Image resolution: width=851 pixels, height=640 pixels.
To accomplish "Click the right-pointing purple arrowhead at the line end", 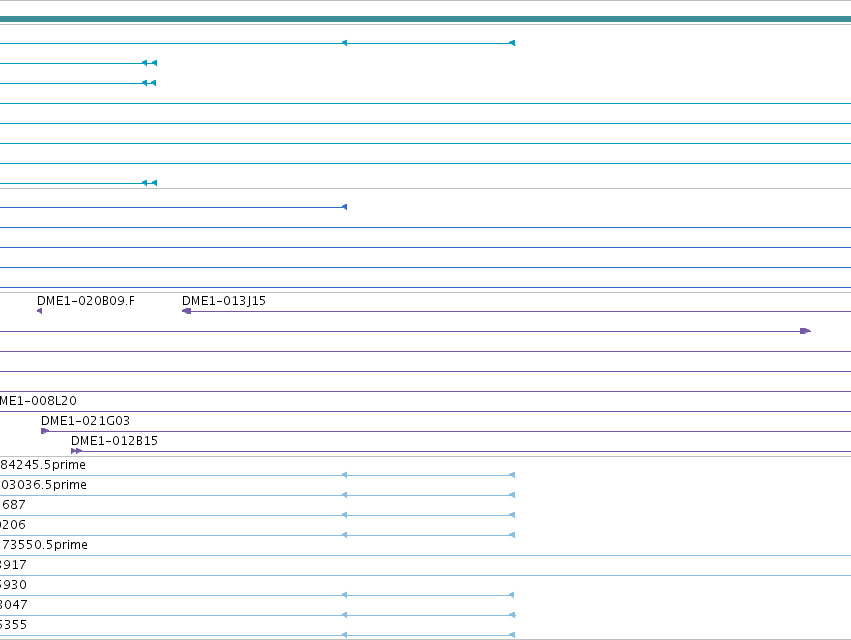I will click(805, 331).
